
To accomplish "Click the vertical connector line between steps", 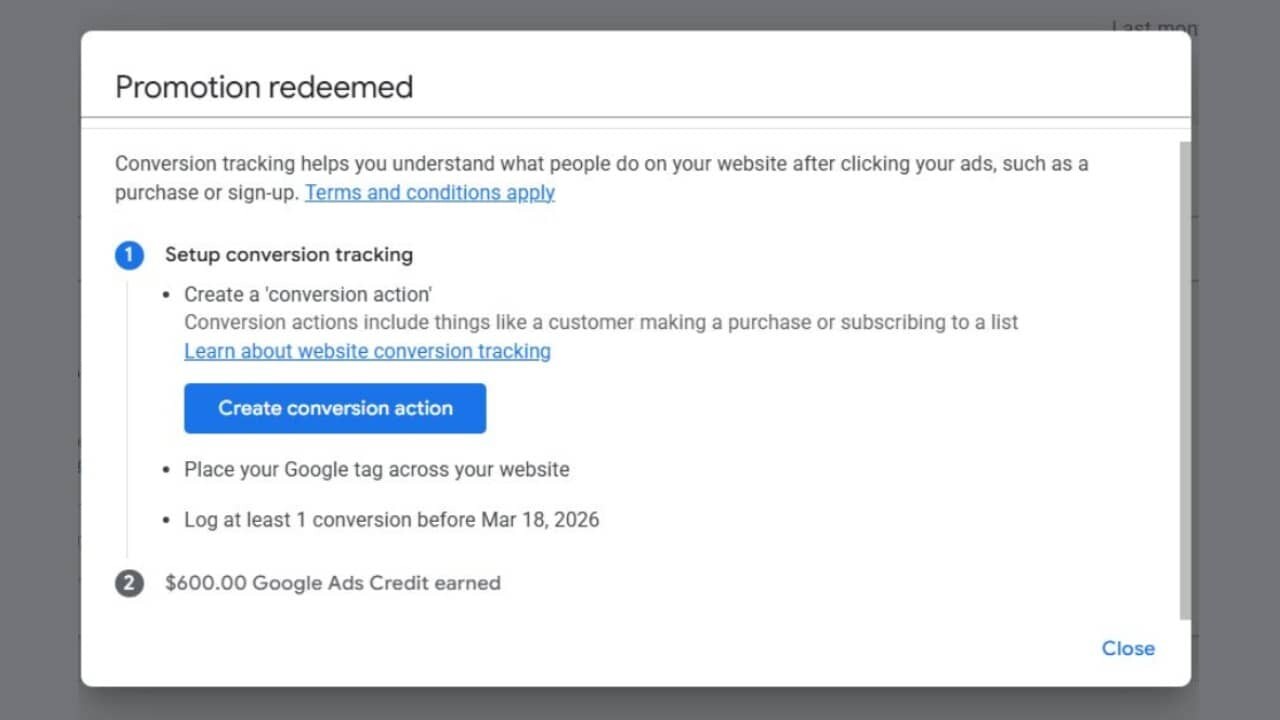I will point(127,420).
